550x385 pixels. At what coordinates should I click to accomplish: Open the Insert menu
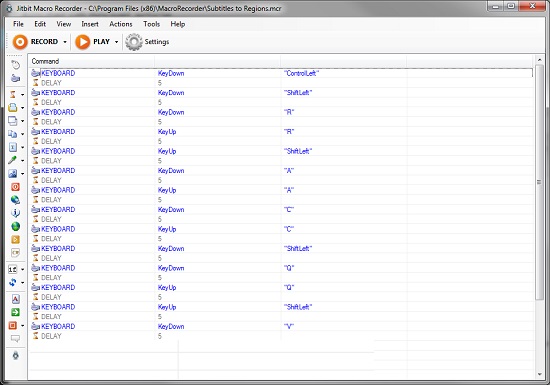coord(90,24)
